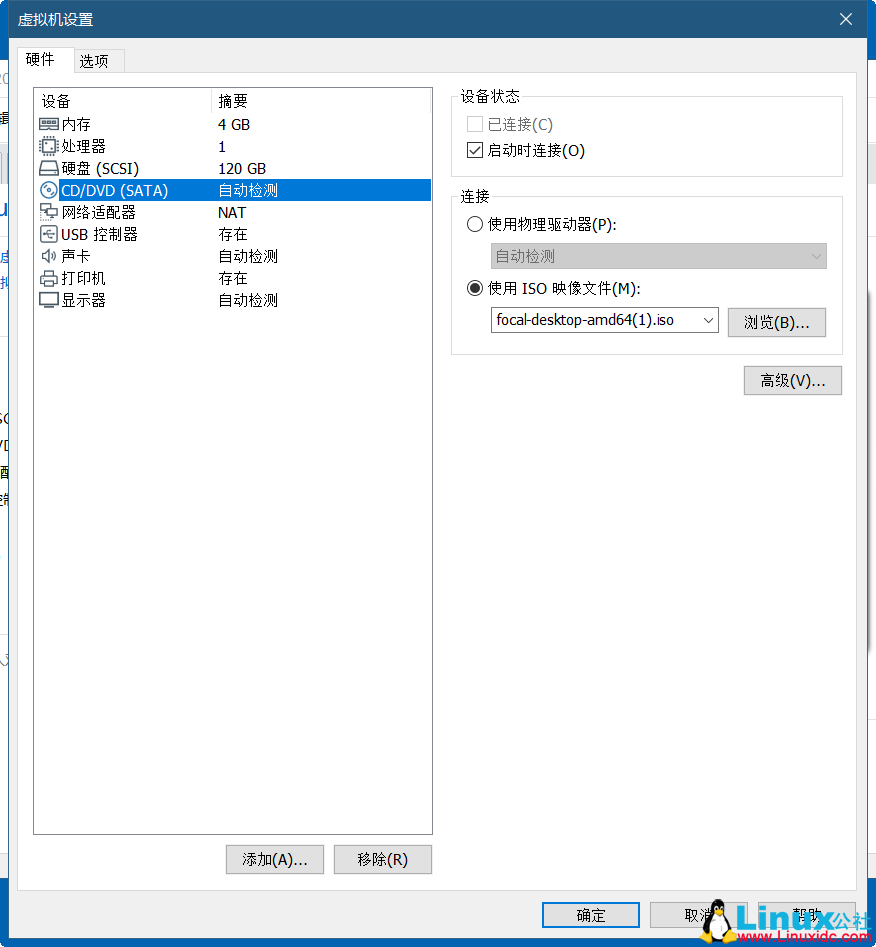Click the 添加(A) button to add hardware
876x947 pixels.
pos(274,859)
